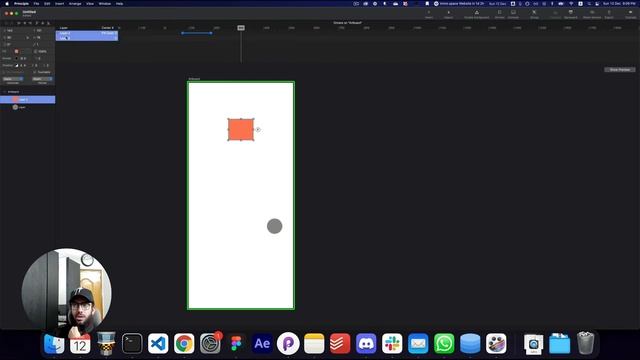Click the event lightning icon beside the rectangle

(258, 129)
